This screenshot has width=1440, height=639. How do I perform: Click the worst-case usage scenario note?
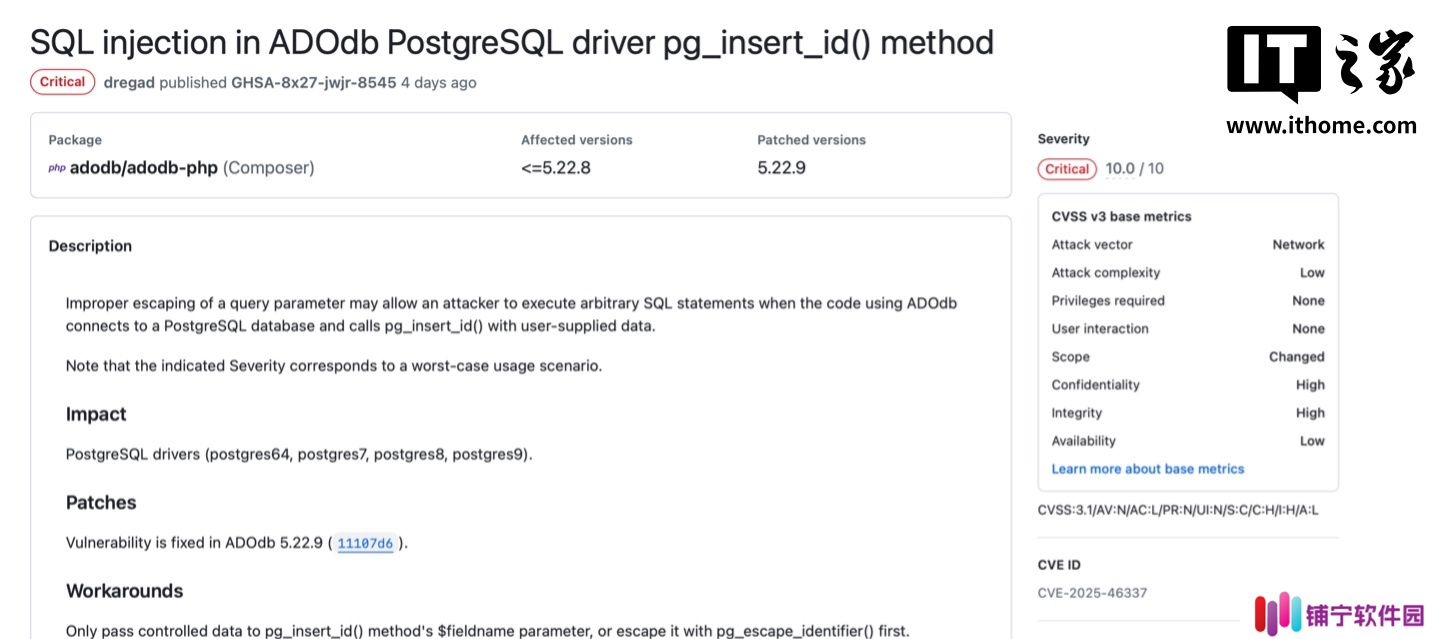(334, 366)
